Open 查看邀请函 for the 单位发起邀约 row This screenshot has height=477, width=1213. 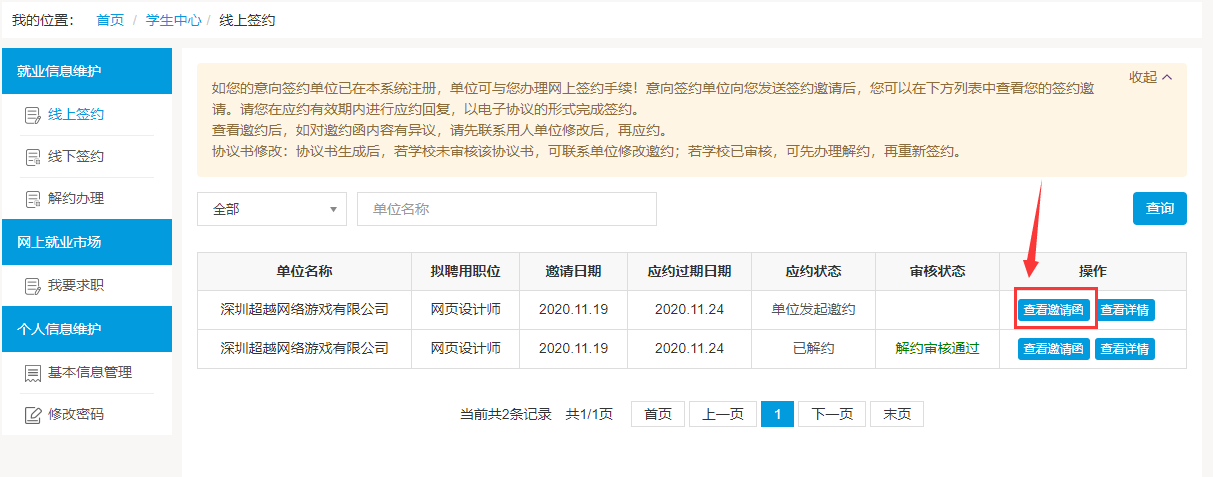click(x=1054, y=310)
